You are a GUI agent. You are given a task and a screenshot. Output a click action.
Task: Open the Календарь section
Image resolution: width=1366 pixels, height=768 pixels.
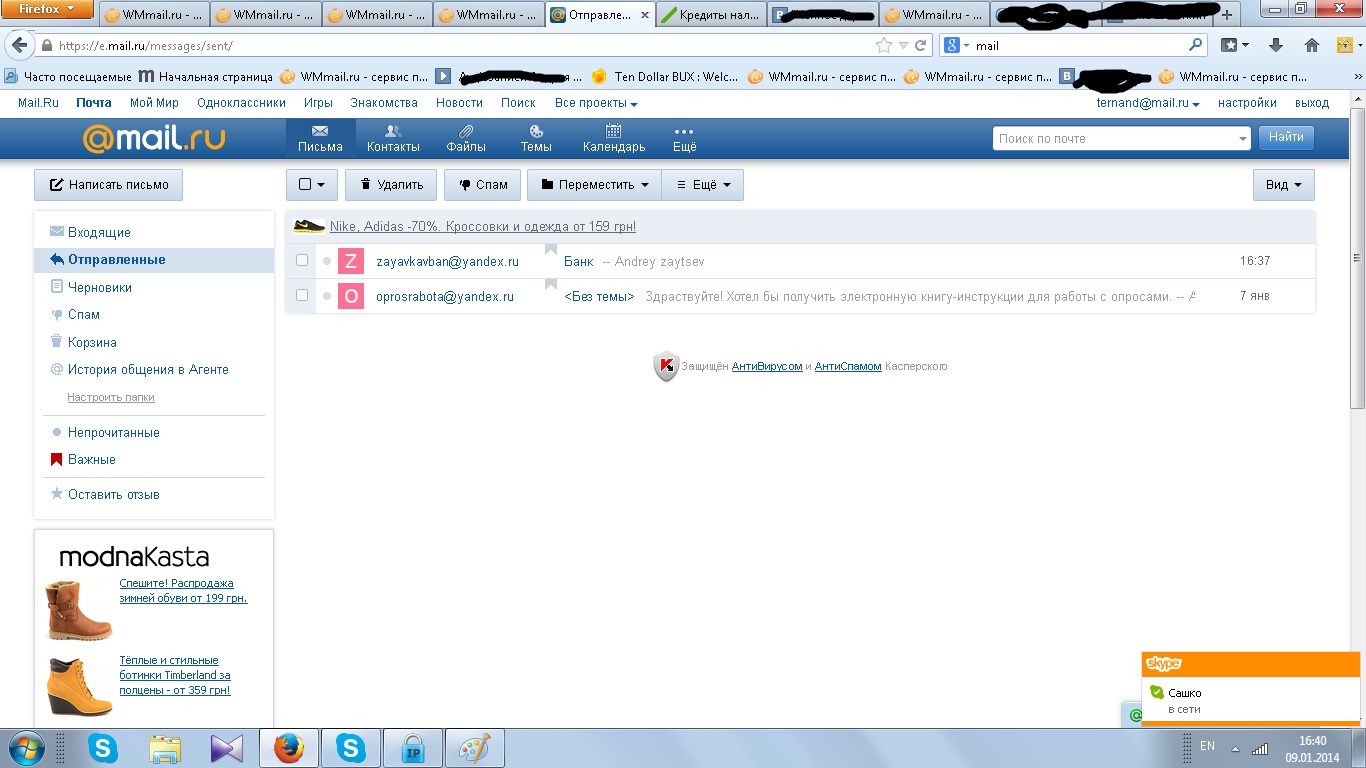[x=614, y=139]
